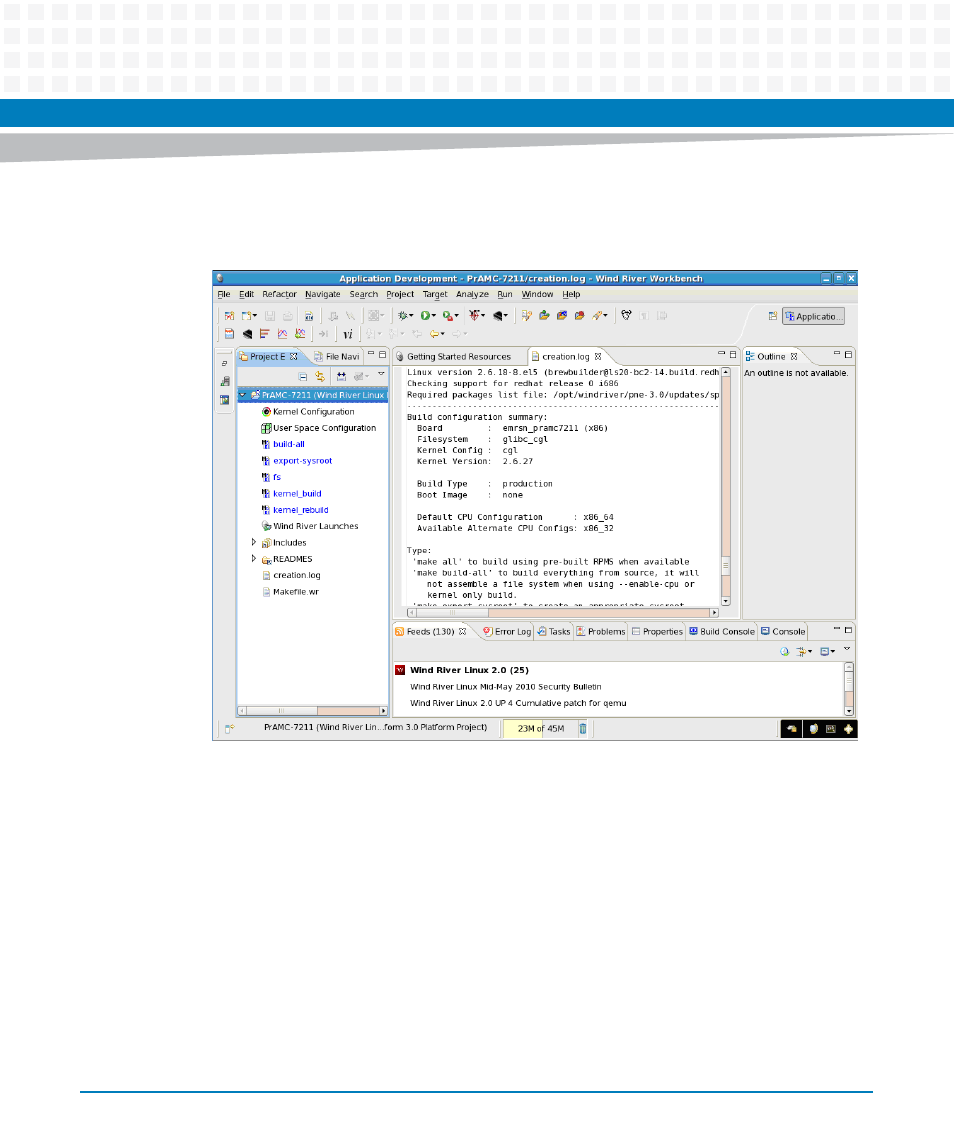Open the export-sysroot build target
954x1145 pixels.
(x=302, y=461)
